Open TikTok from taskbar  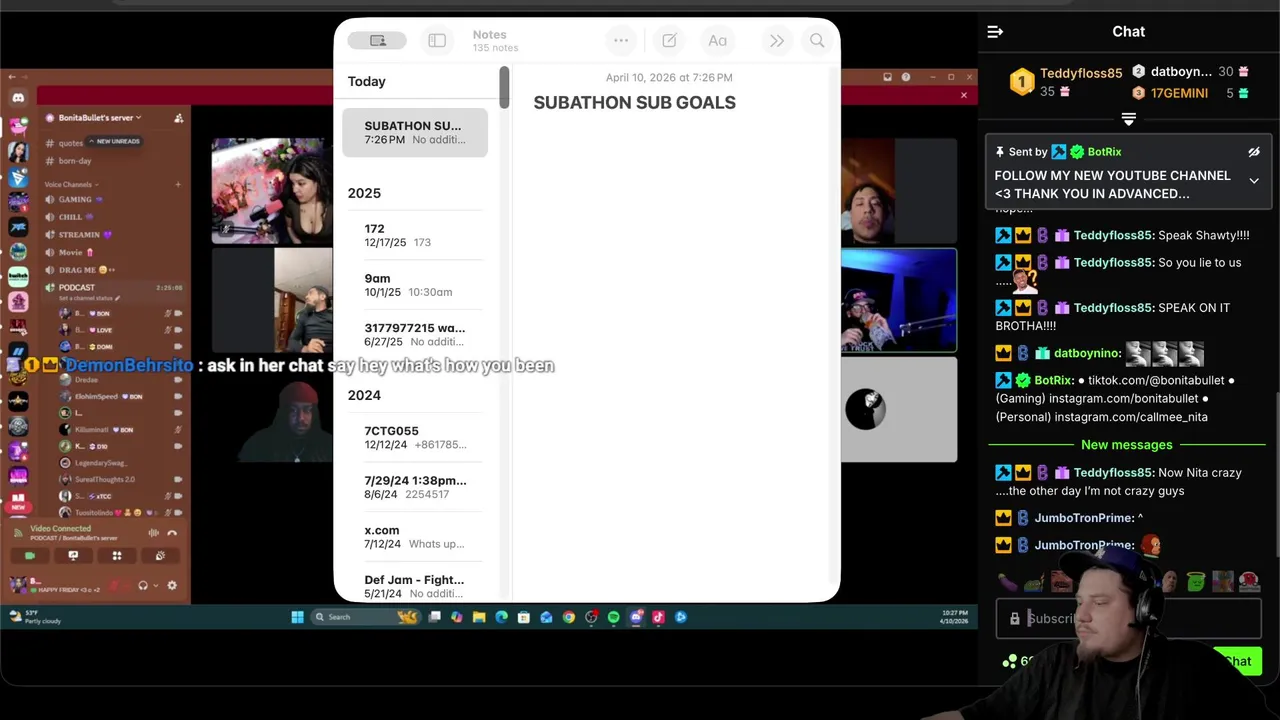(x=658, y=617)
